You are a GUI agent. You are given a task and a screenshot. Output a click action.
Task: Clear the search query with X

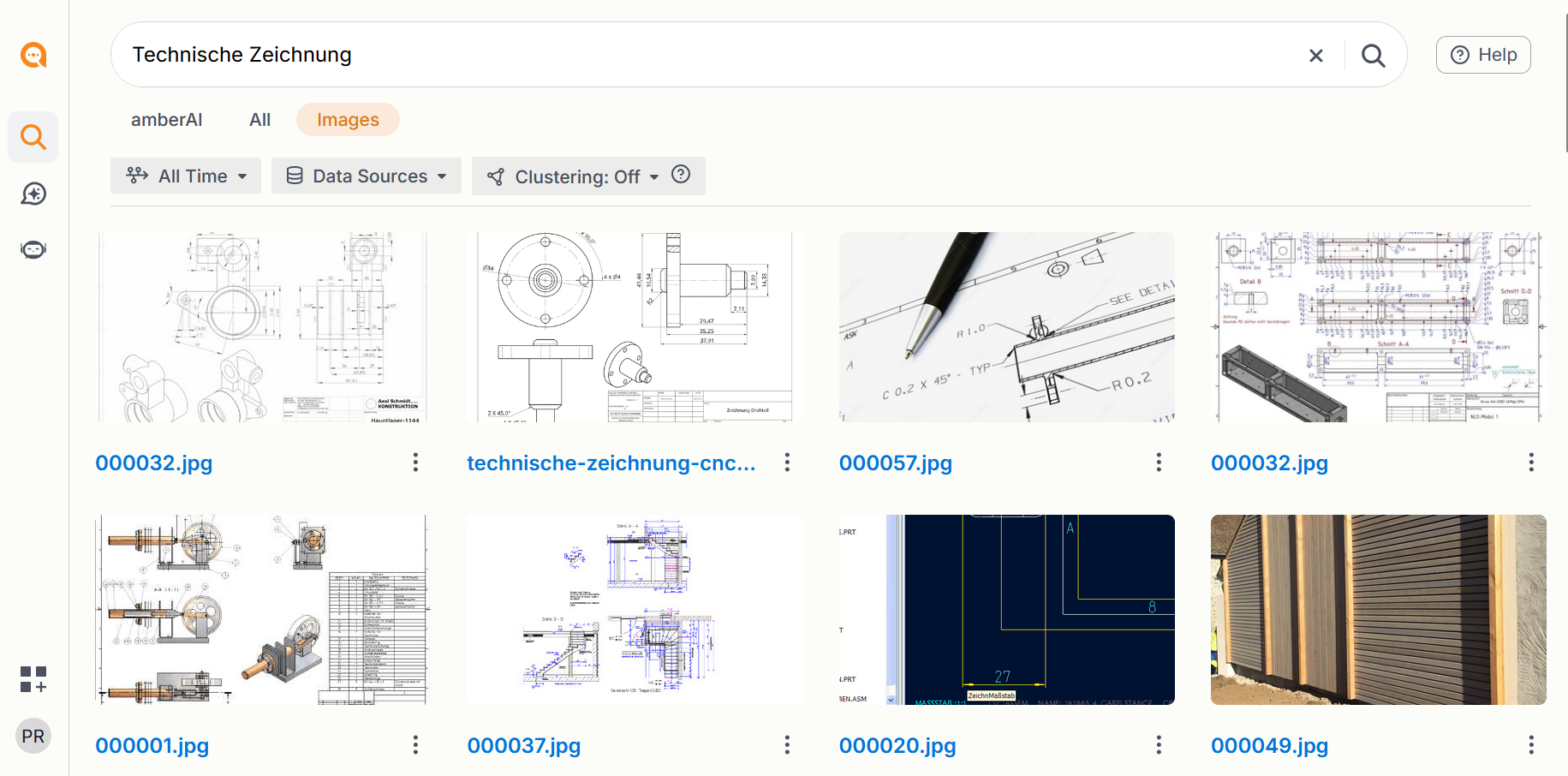[x=1316, y=56]
